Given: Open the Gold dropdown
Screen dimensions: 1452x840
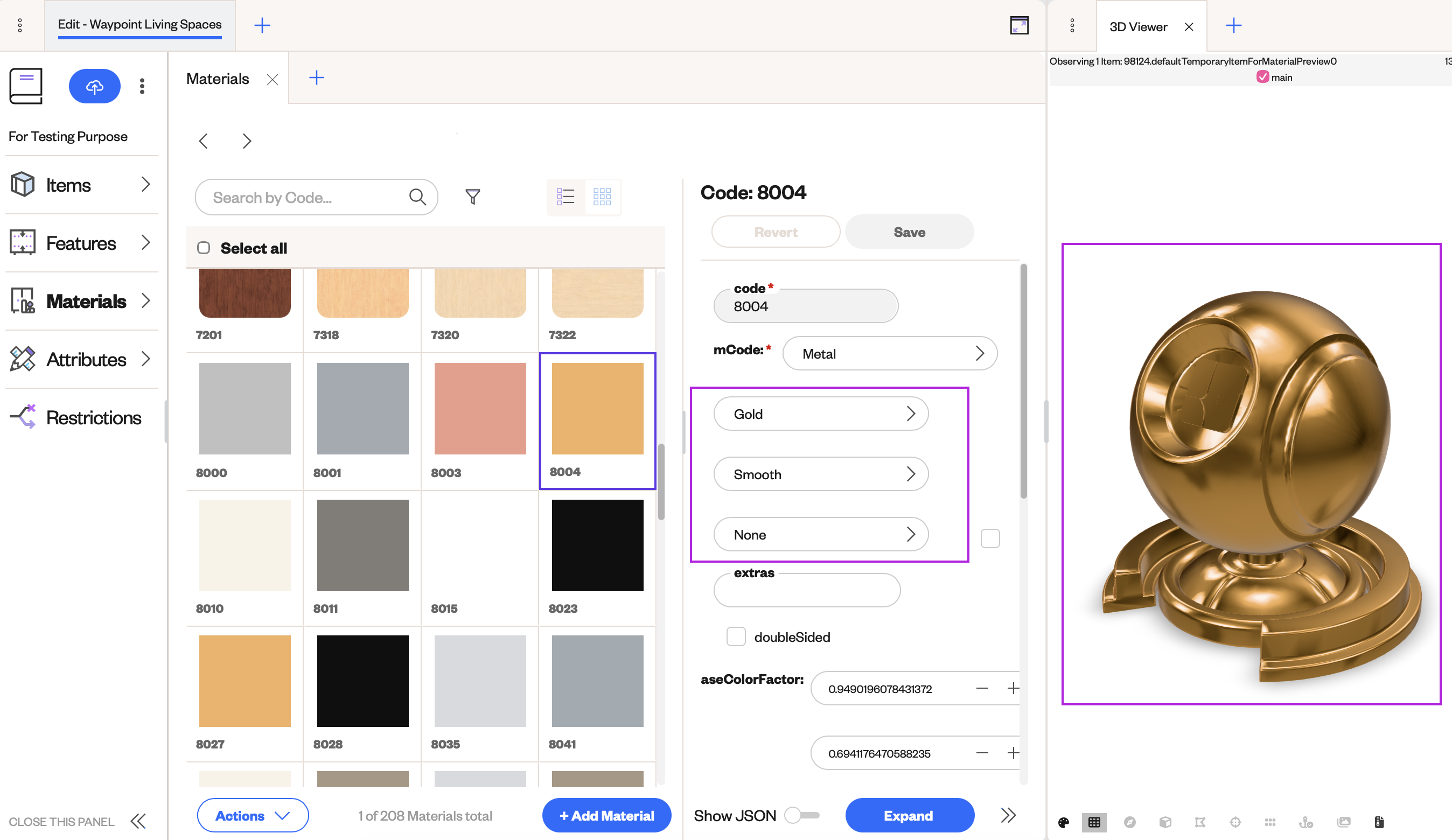Looking at the screenshot, I should [x=820, y=414].
